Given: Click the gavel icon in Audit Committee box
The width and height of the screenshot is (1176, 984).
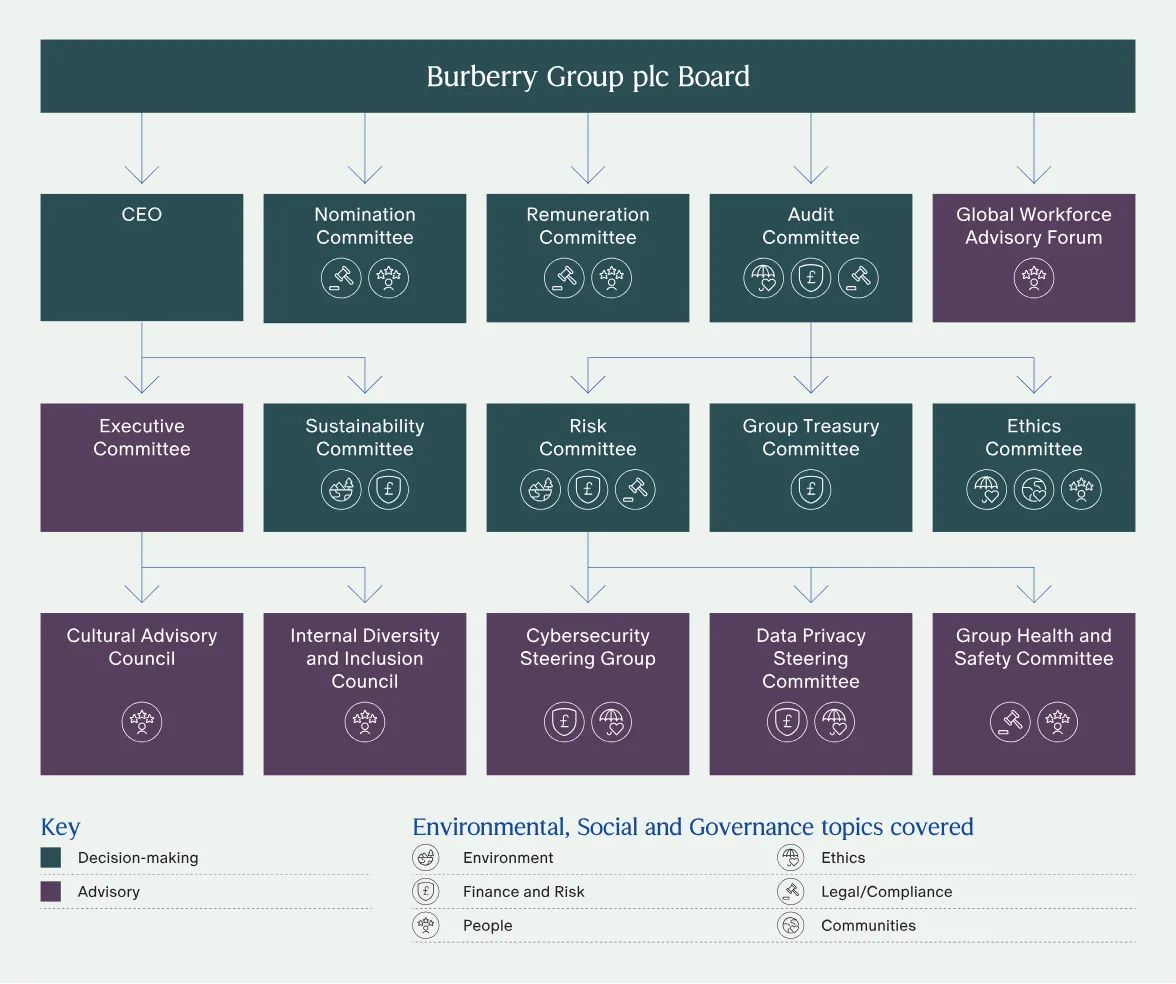Looking at the screenshot, I should point(858,278).
